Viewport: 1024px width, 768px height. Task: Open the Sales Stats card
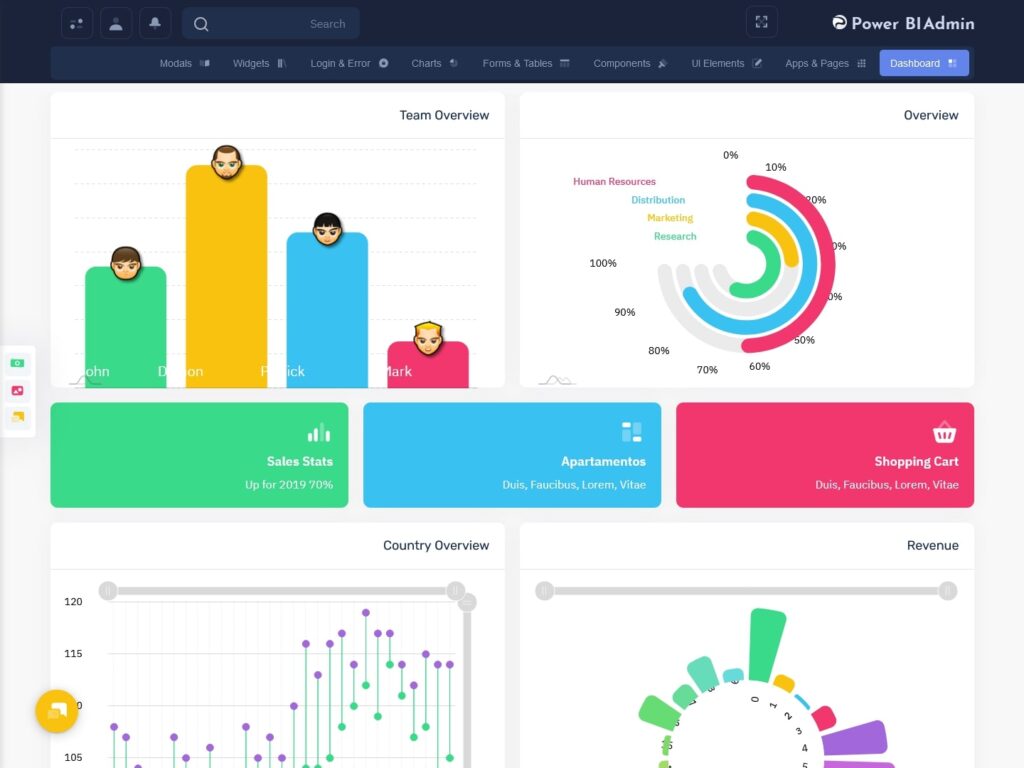[199, 455]
